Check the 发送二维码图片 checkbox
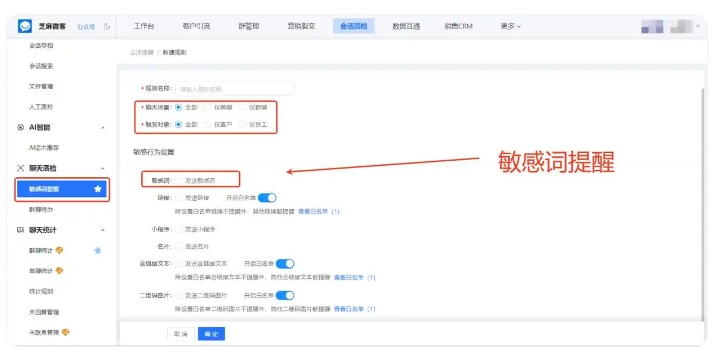This screenshot has width=714, height=362. coord(178,296)
